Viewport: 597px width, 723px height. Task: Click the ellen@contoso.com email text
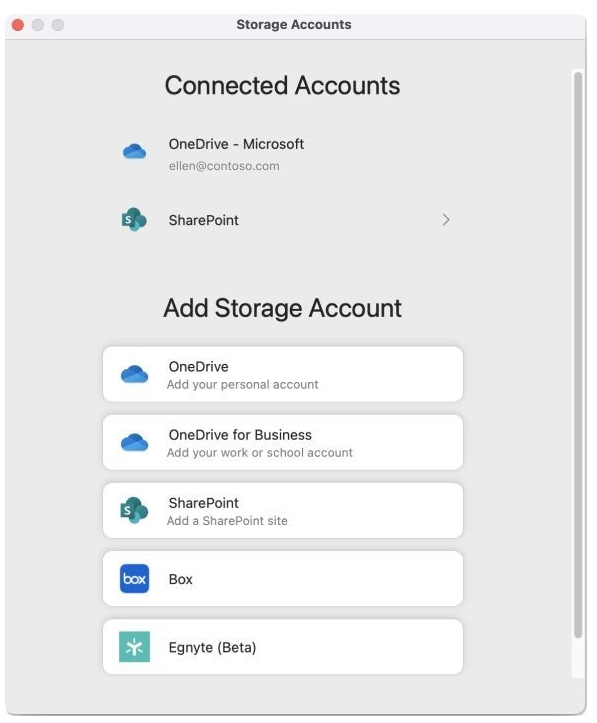click(x=224, y=166)
